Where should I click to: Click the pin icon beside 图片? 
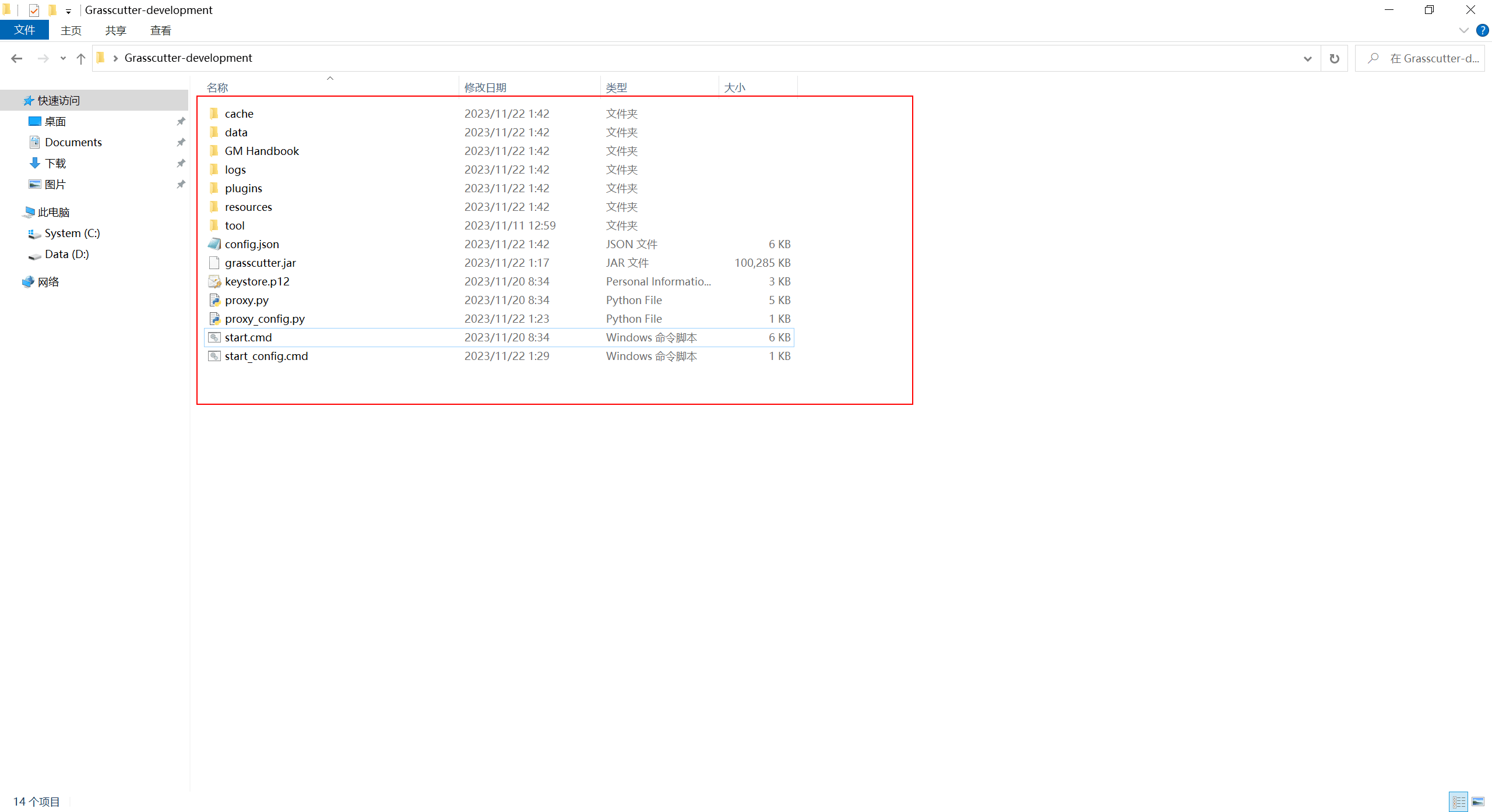181,184
